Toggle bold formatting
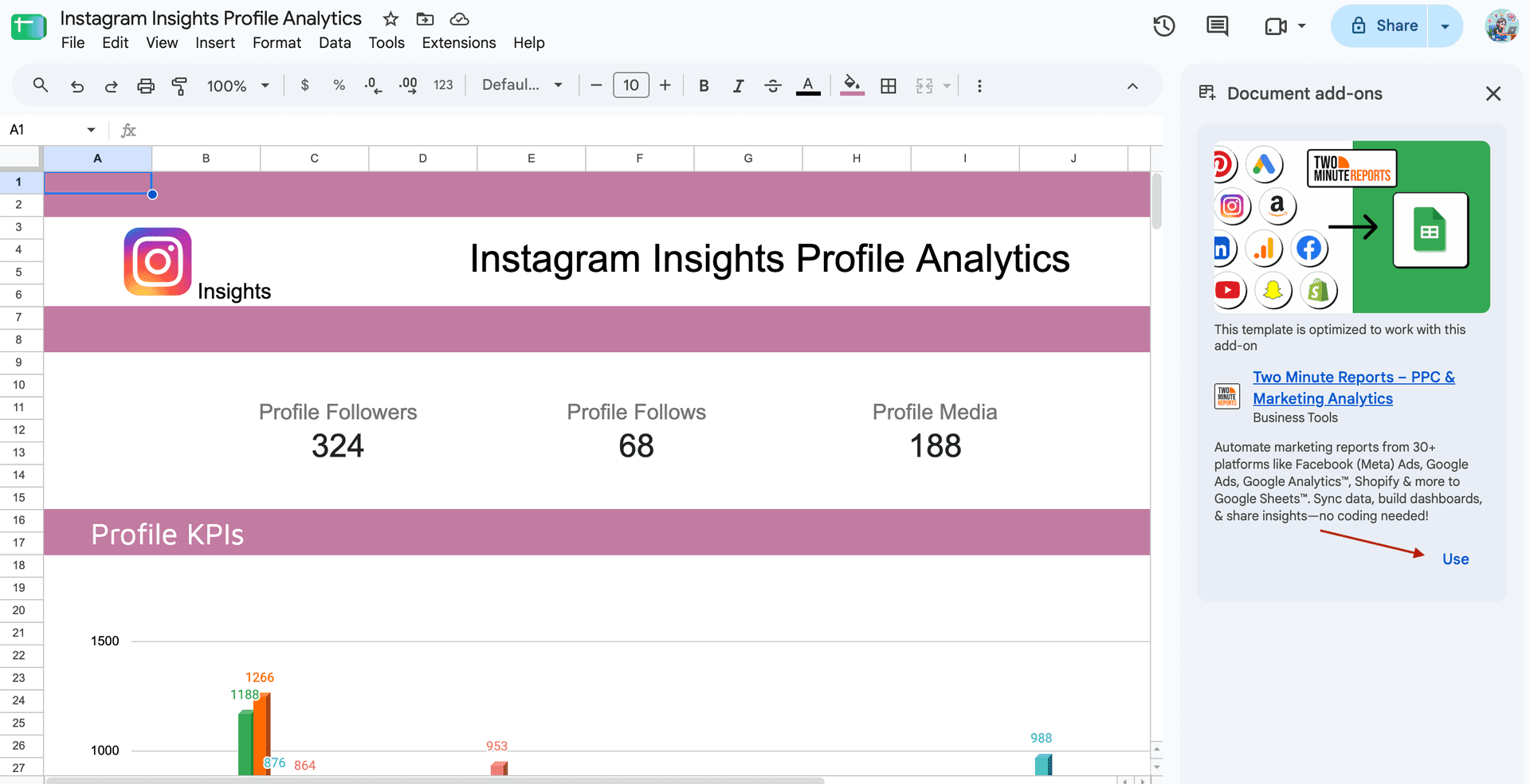 coord(704,85)
